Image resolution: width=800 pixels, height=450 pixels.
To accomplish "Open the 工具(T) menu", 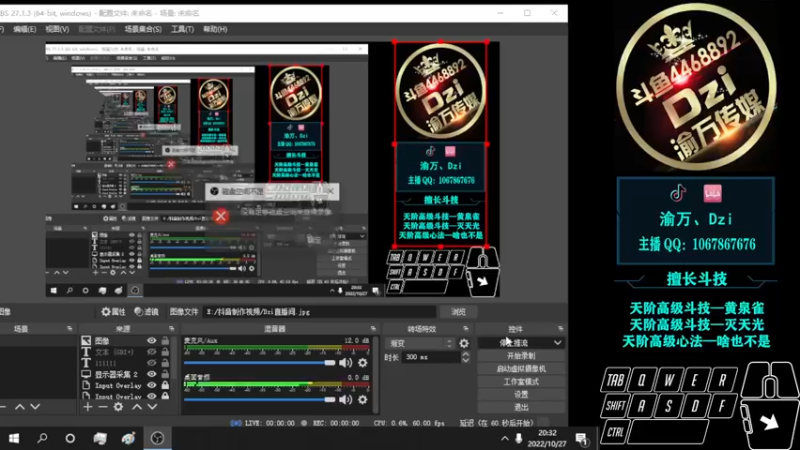I will (x=182, y=29).
